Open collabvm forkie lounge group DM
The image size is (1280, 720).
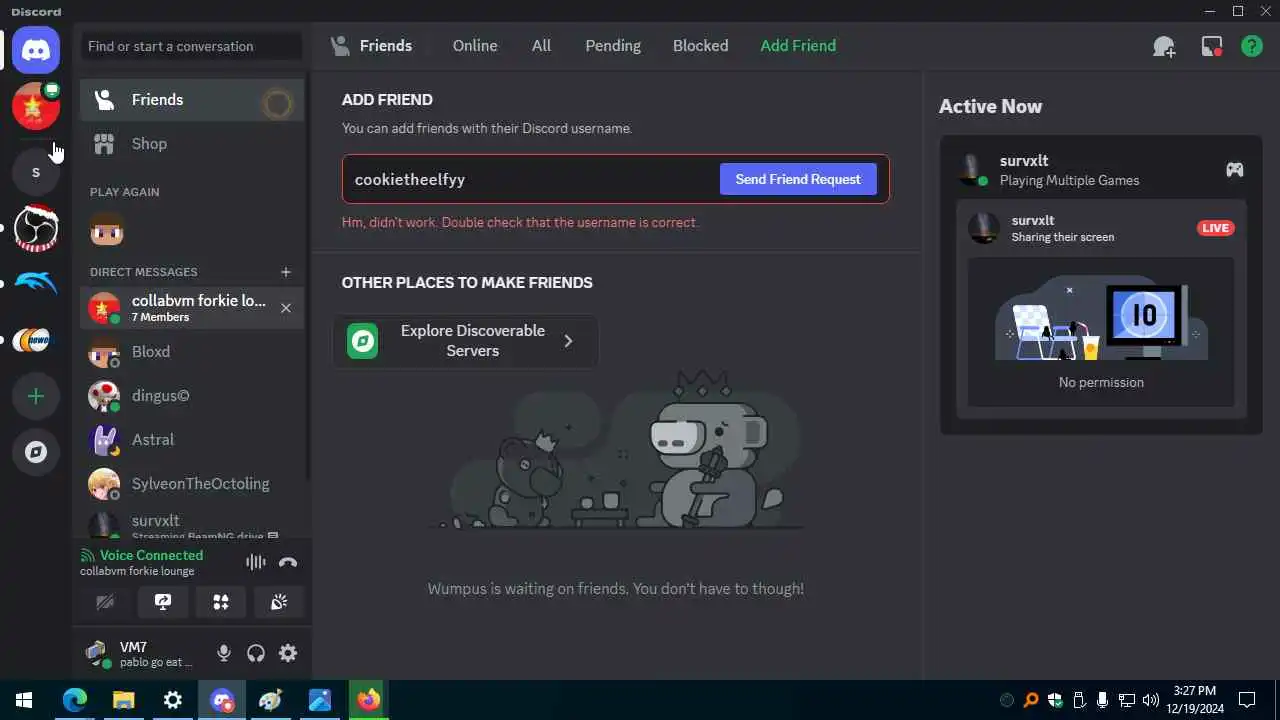[x=192, y=308]
